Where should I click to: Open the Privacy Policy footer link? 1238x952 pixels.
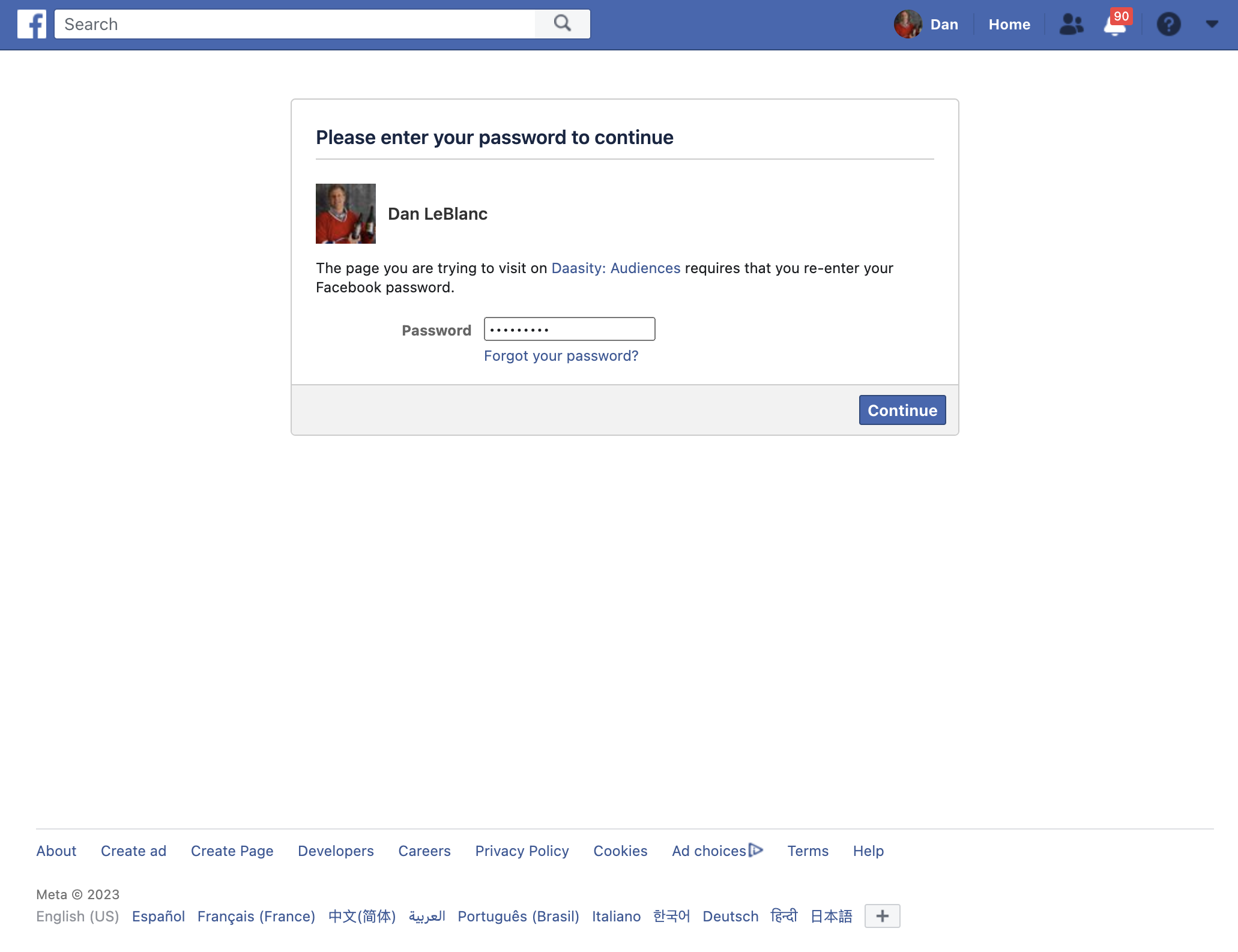coord(522,851)
